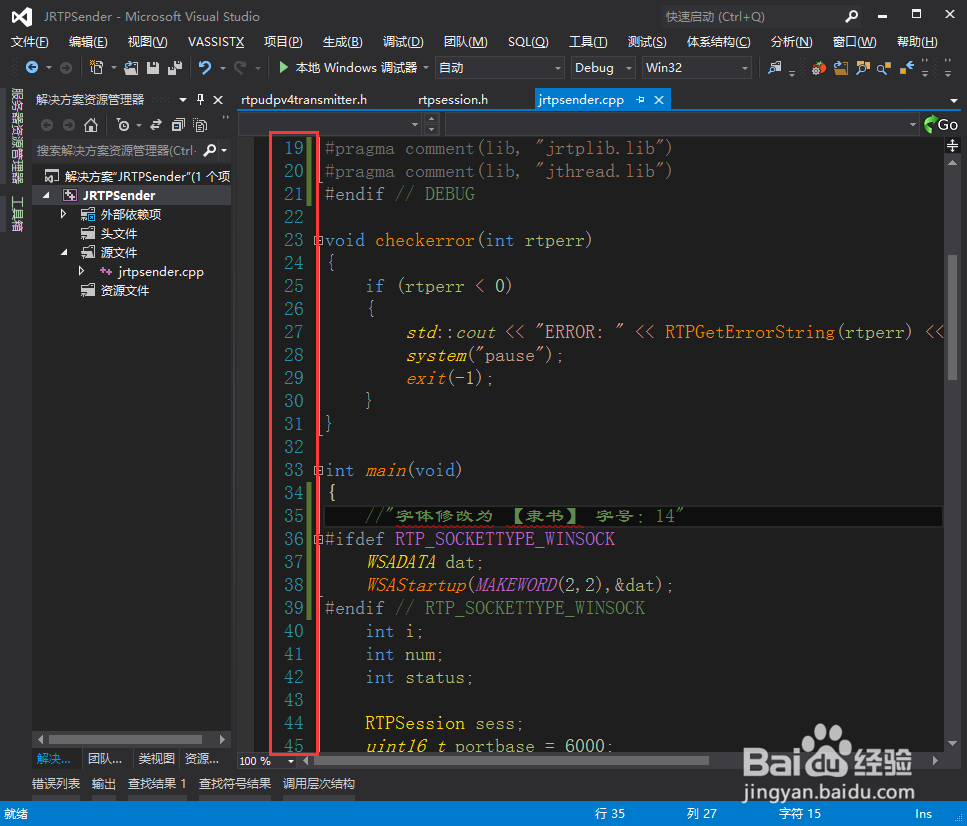This screenshot has height=826, width=967.
Task: Click the Undo icon on the toolbar
Action: (205, 67)
